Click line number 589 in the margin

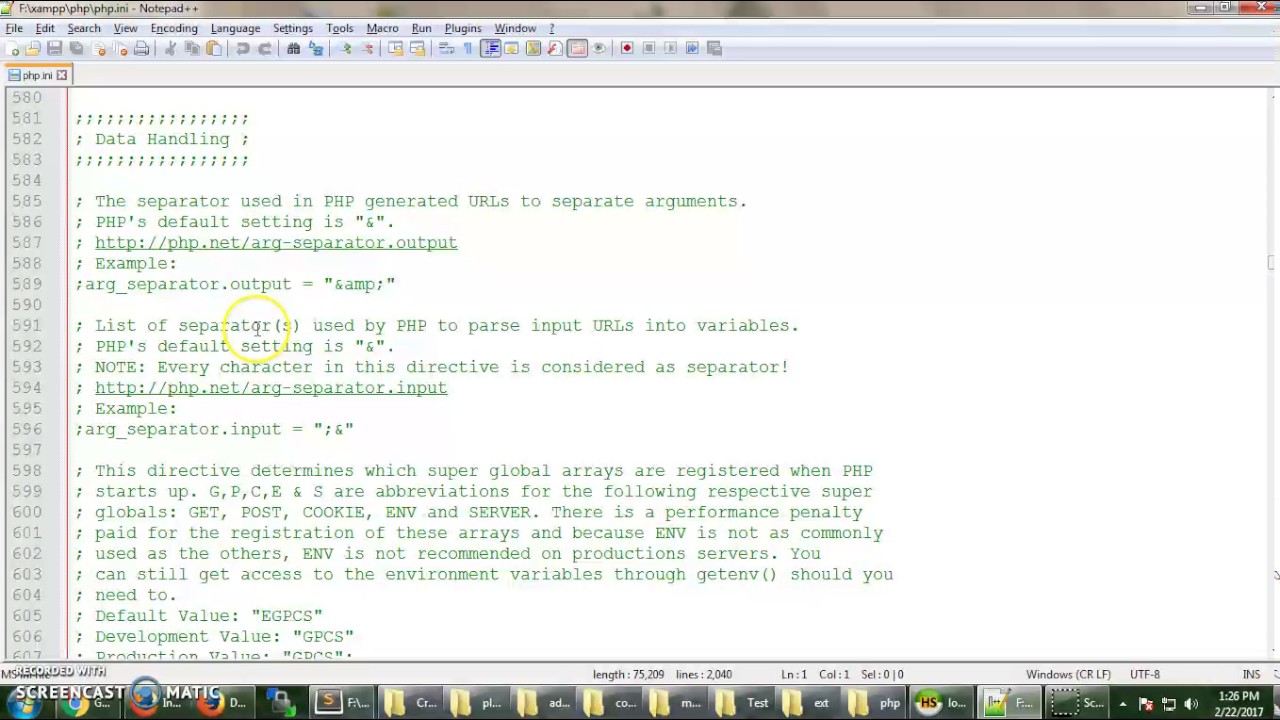tap(27, 284)
